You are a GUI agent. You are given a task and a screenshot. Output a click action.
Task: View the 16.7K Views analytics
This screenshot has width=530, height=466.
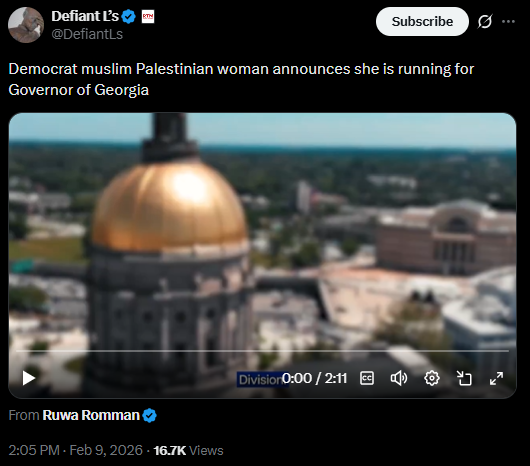click(188, 450)
